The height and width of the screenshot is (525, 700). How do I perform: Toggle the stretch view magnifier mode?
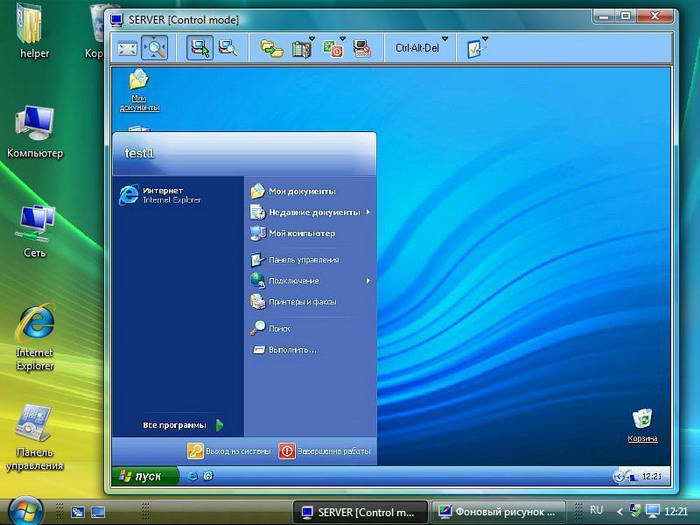(154, 47)
